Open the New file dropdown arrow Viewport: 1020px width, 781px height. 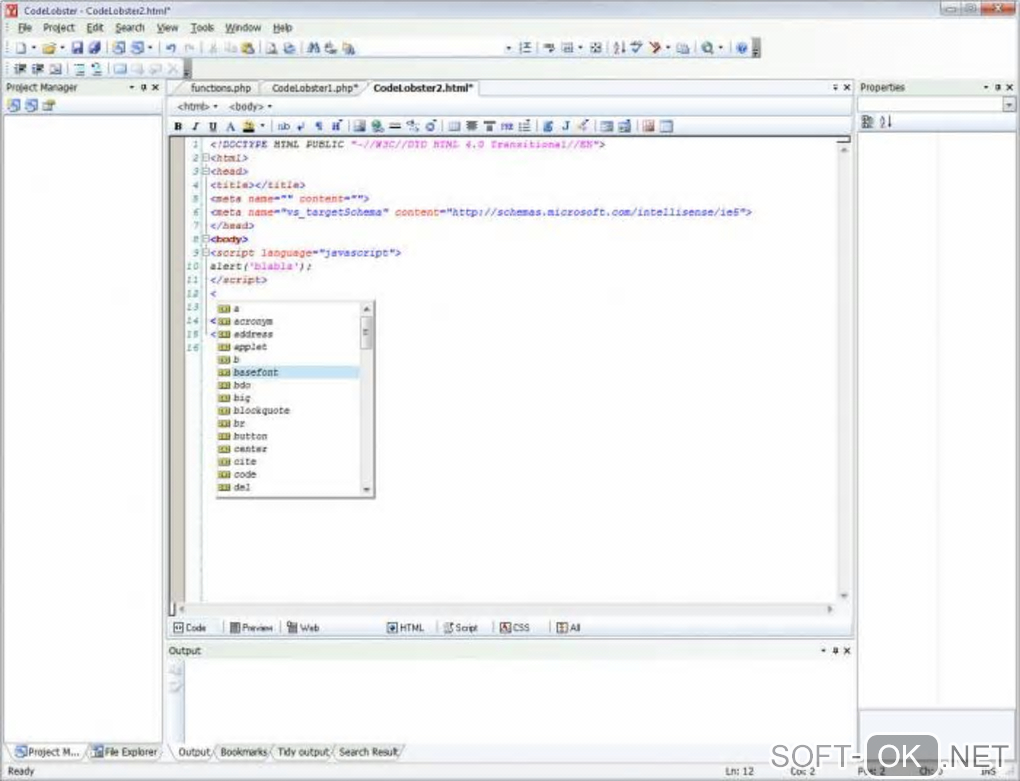click(34, 48)
